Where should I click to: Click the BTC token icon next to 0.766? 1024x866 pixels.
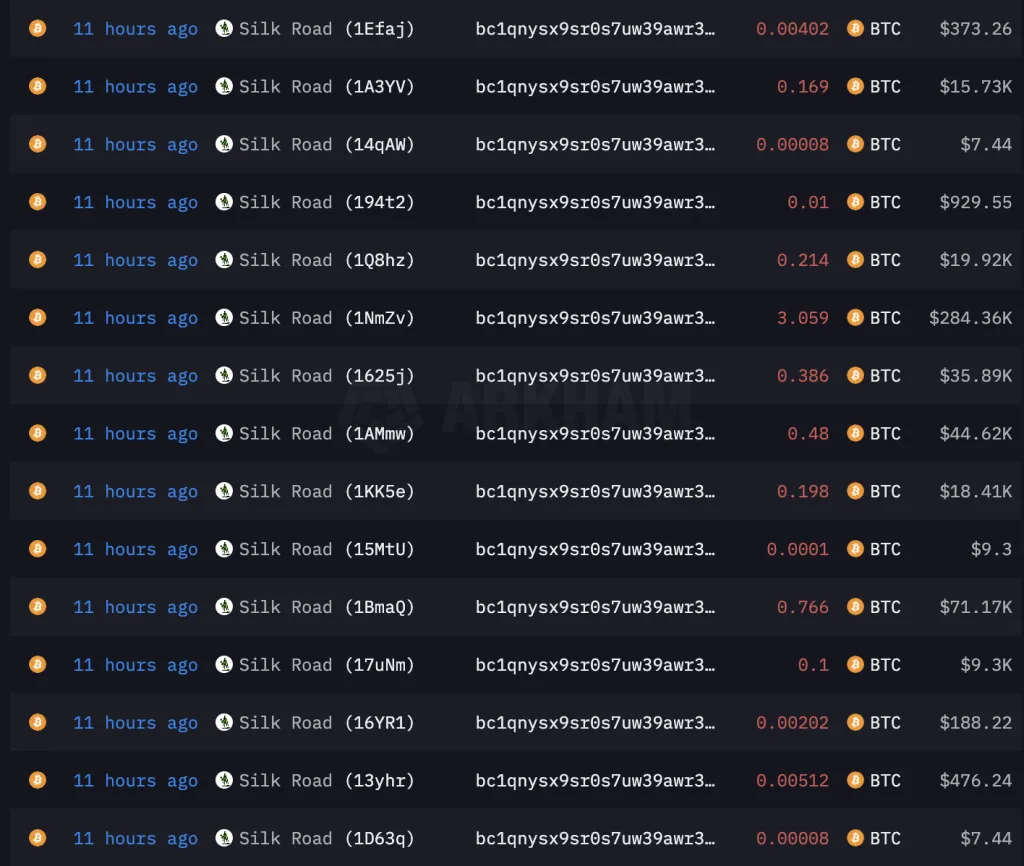(855, 607)
